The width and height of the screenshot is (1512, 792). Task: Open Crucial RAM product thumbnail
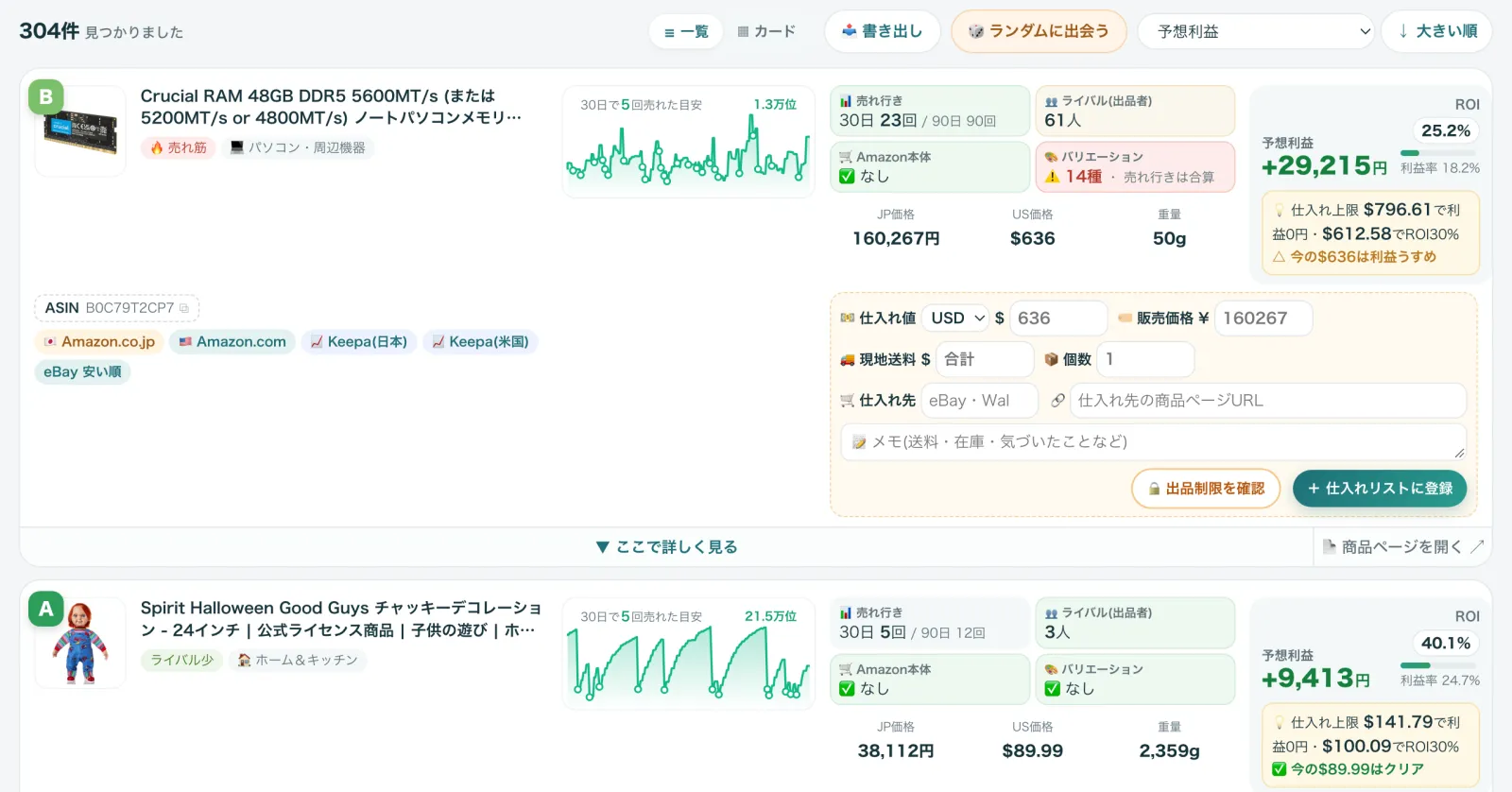[80, 131]
